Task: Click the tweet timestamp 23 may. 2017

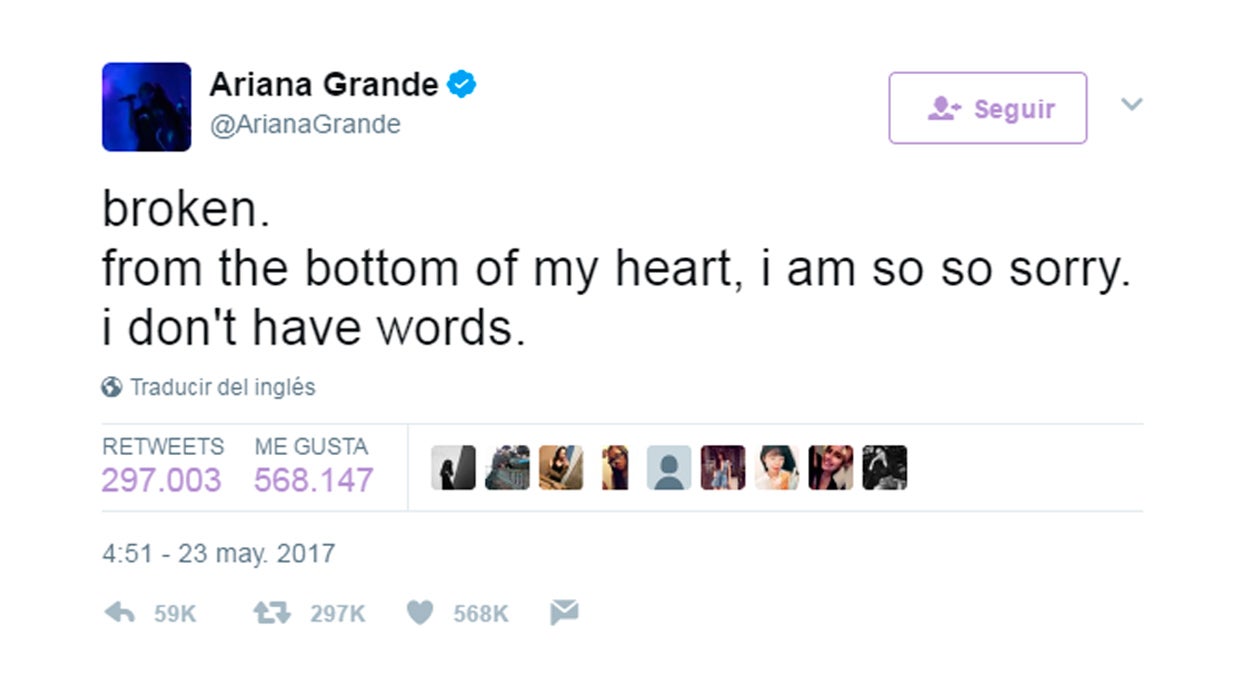Action: pyautogui.click(x=218, y=553)
